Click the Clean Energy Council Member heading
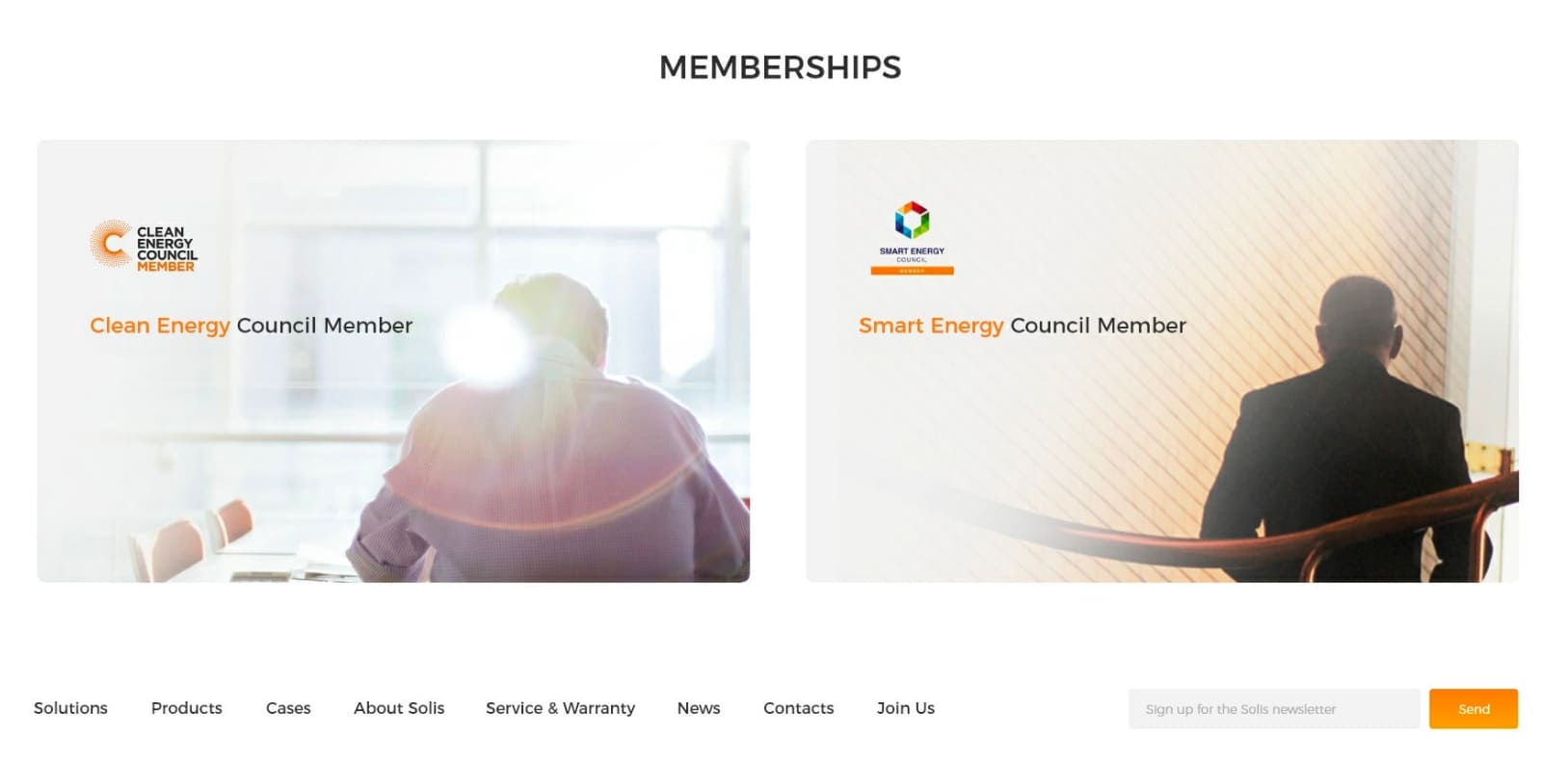Screen dimensions: 1568x763 point(251,326)
